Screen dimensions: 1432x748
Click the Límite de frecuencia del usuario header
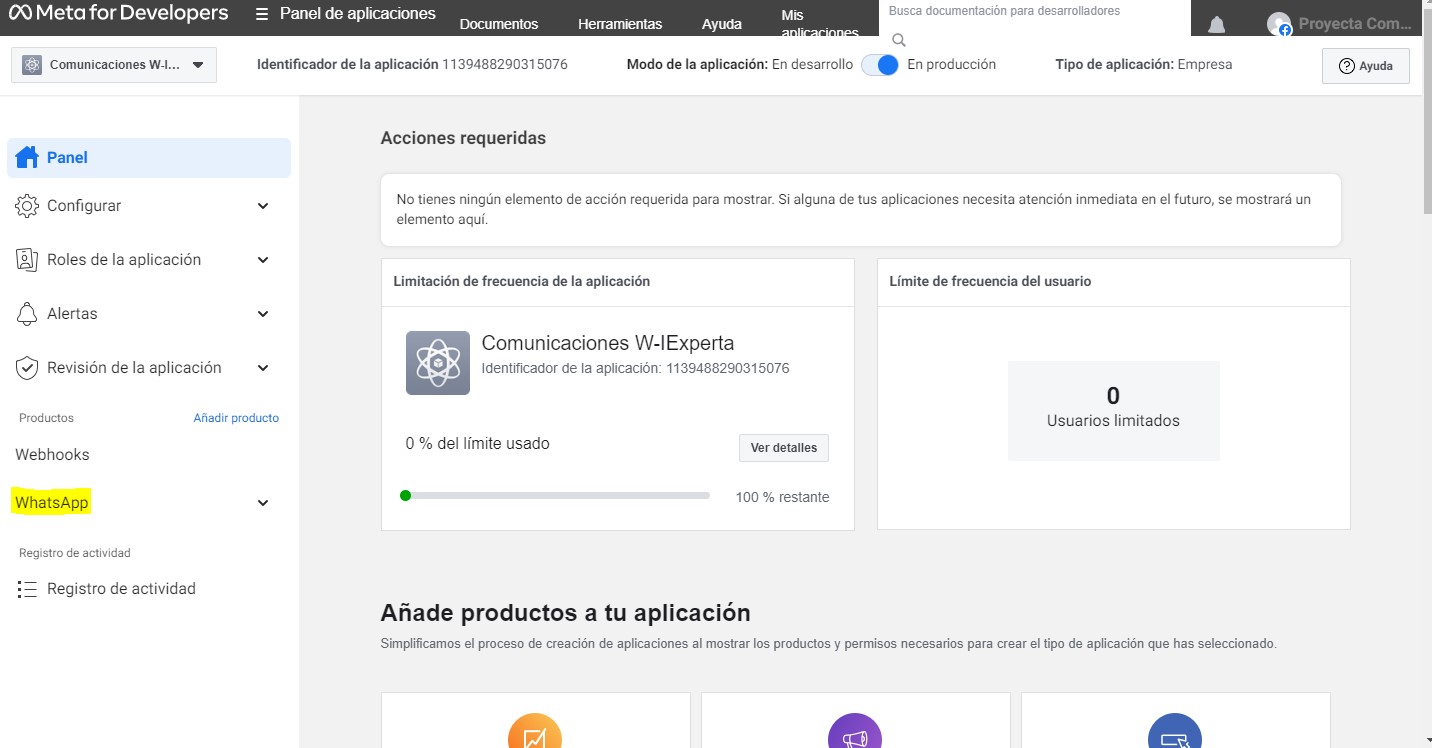[x=990, y=282]
